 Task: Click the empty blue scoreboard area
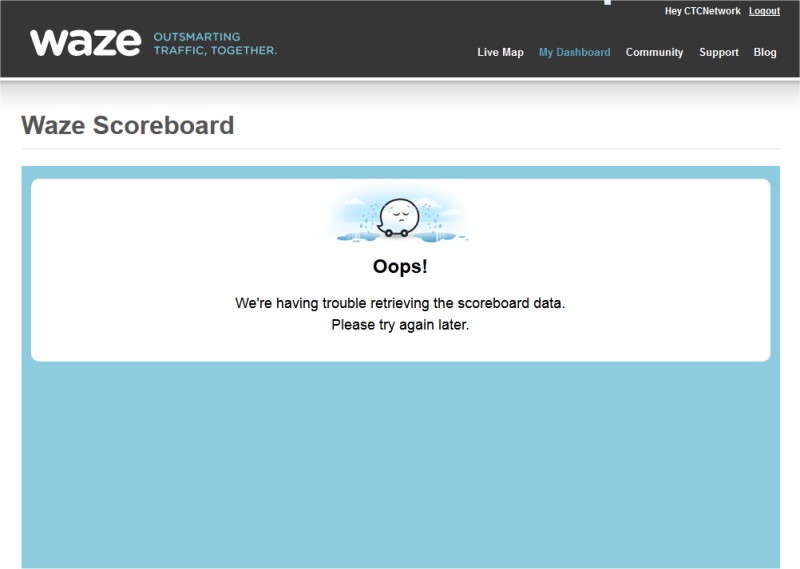tap(401, 464)
